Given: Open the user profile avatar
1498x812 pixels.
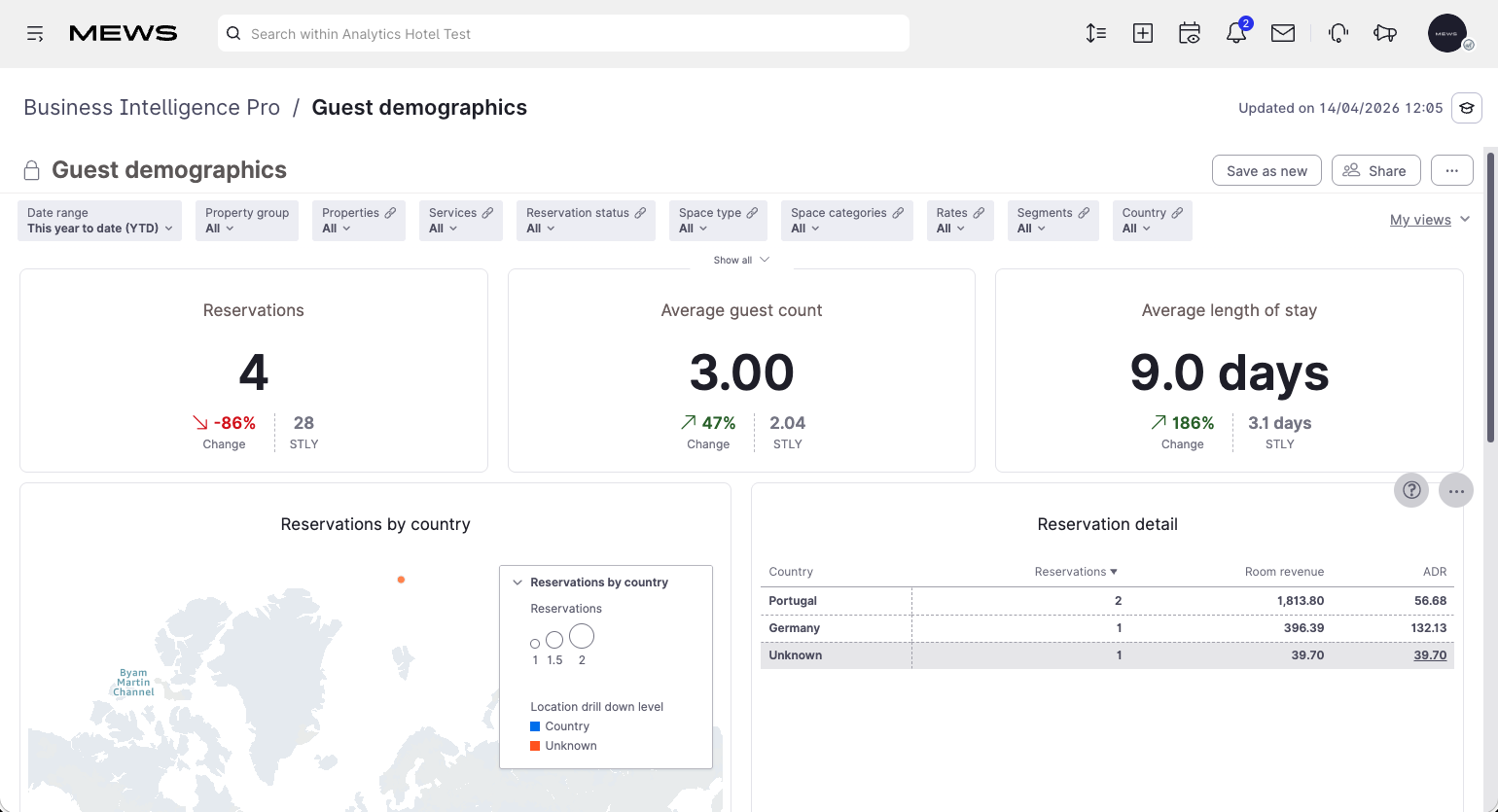Looking at the screenshot, I should 1447,33.
